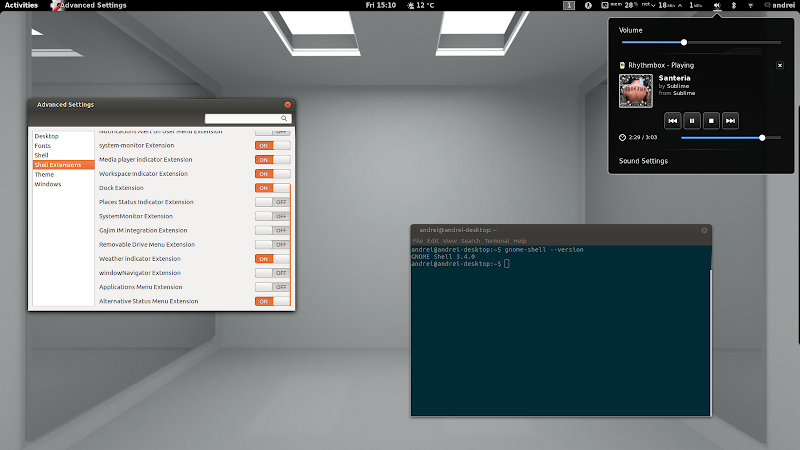Open the Terminal menu in terminal window
Image resolution: width=800 pixels, height=450 pixels.
point(497,241)
